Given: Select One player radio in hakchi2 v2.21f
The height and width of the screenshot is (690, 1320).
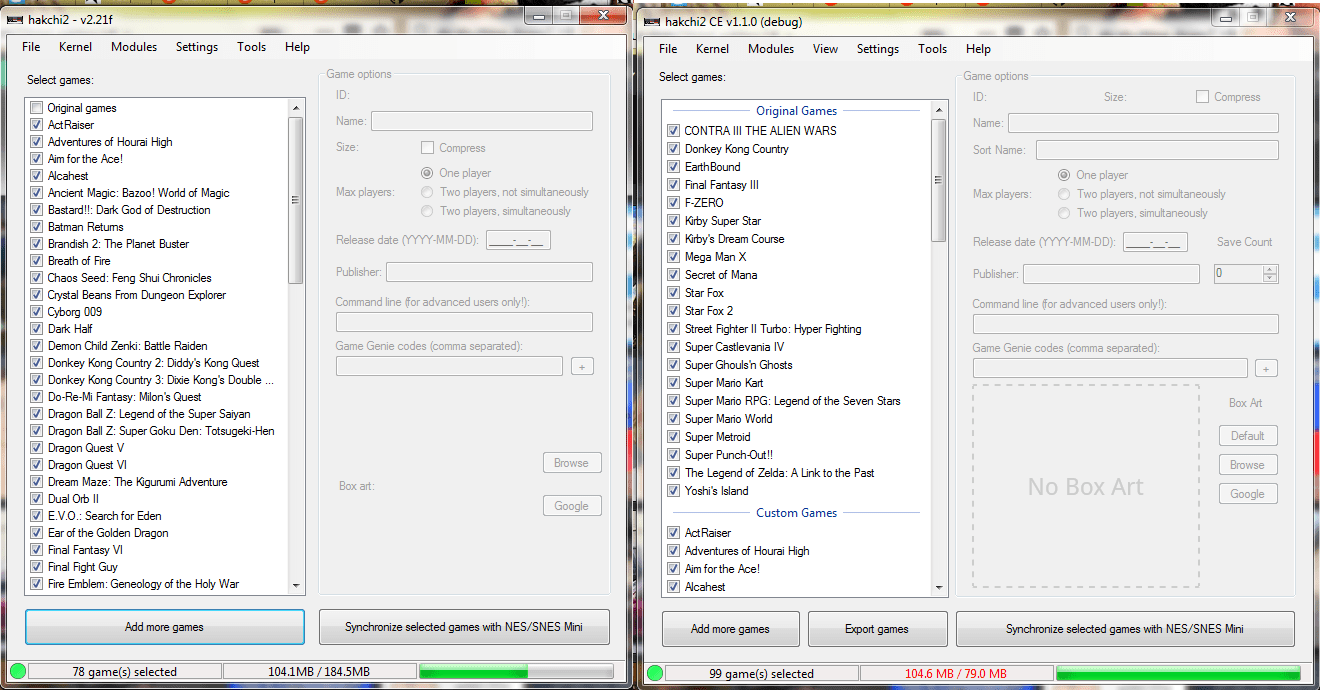Looking at the screenshot, I should [x=427, y=173].
